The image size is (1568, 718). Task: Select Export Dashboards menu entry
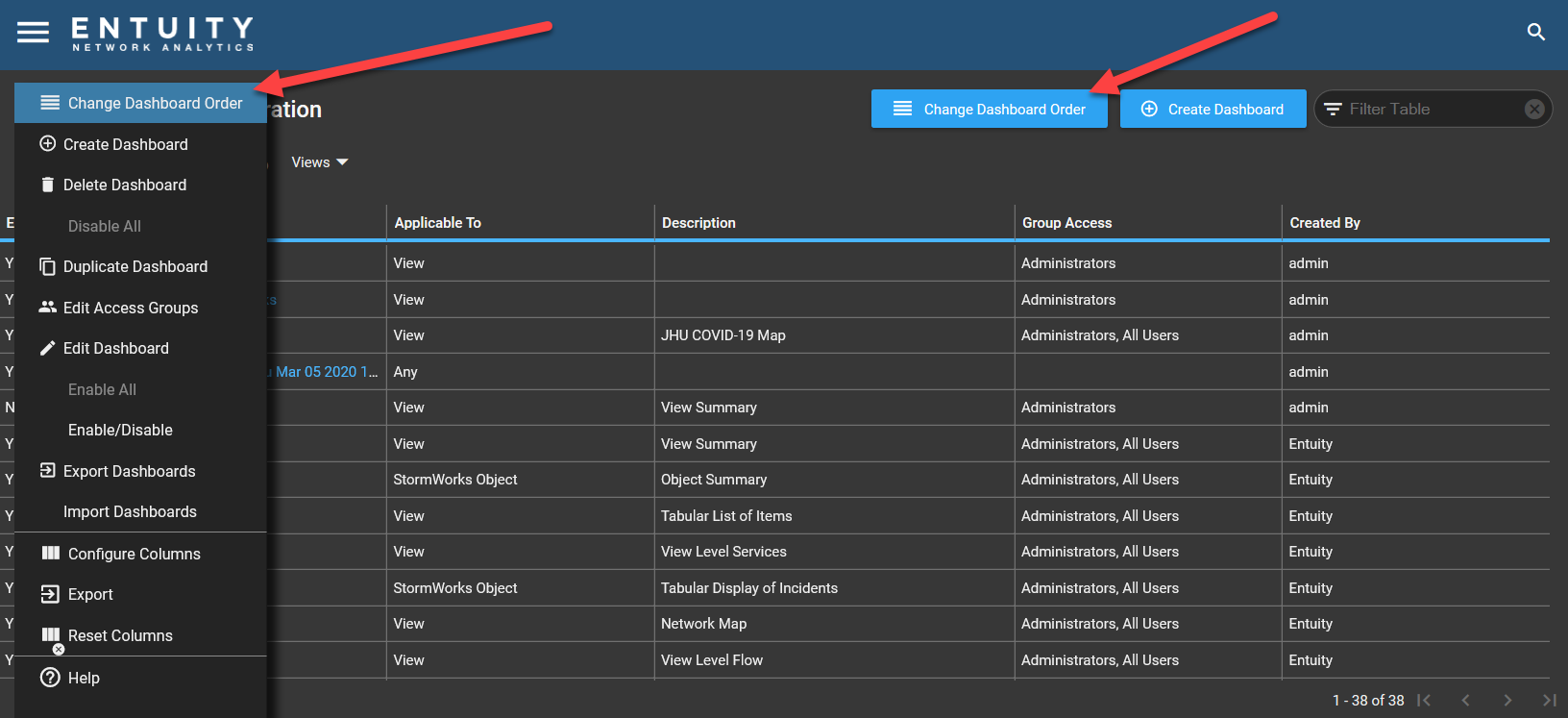[x=140, y=471]
